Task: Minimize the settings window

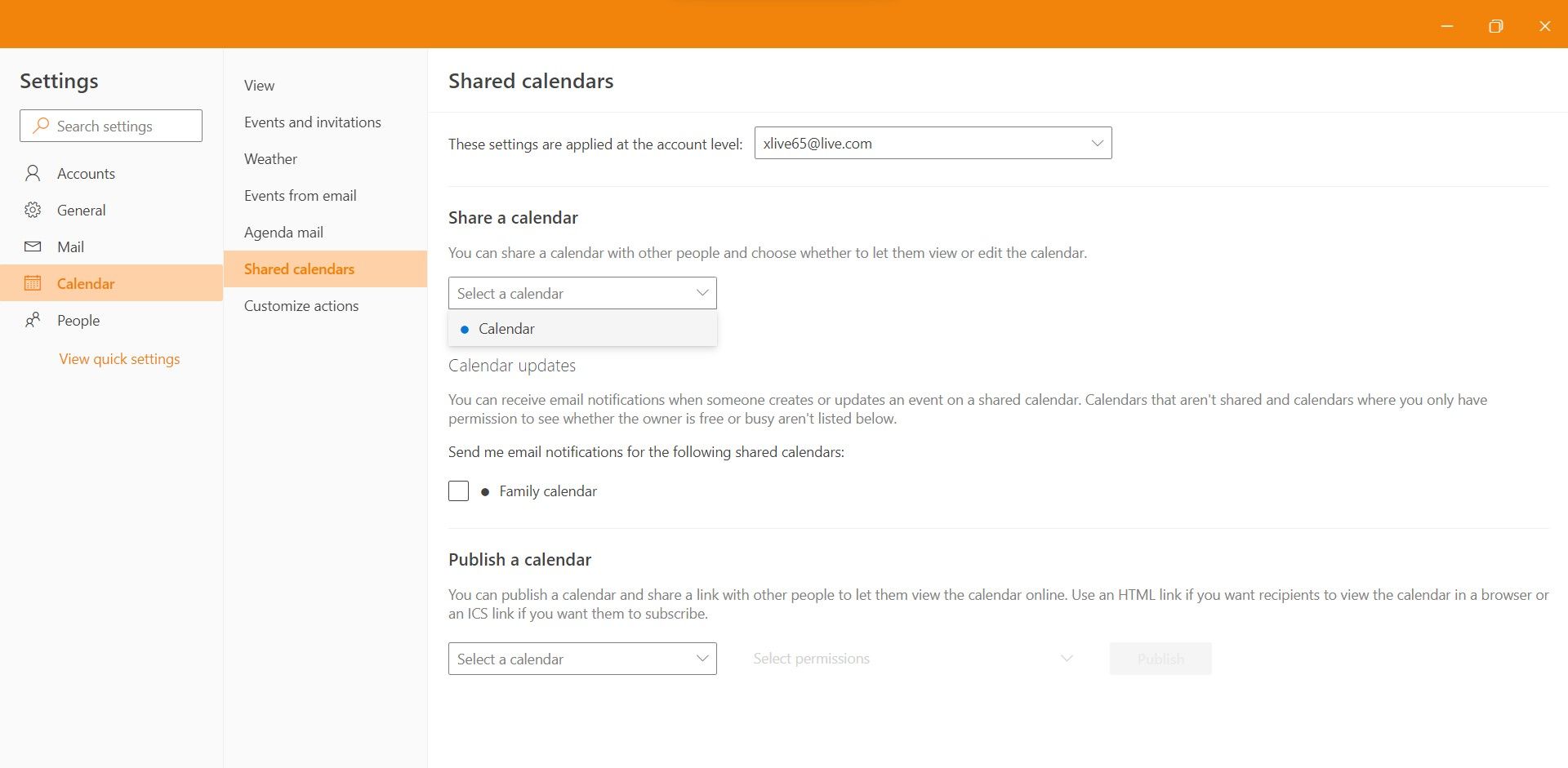Action: (x=1447, y=26)
